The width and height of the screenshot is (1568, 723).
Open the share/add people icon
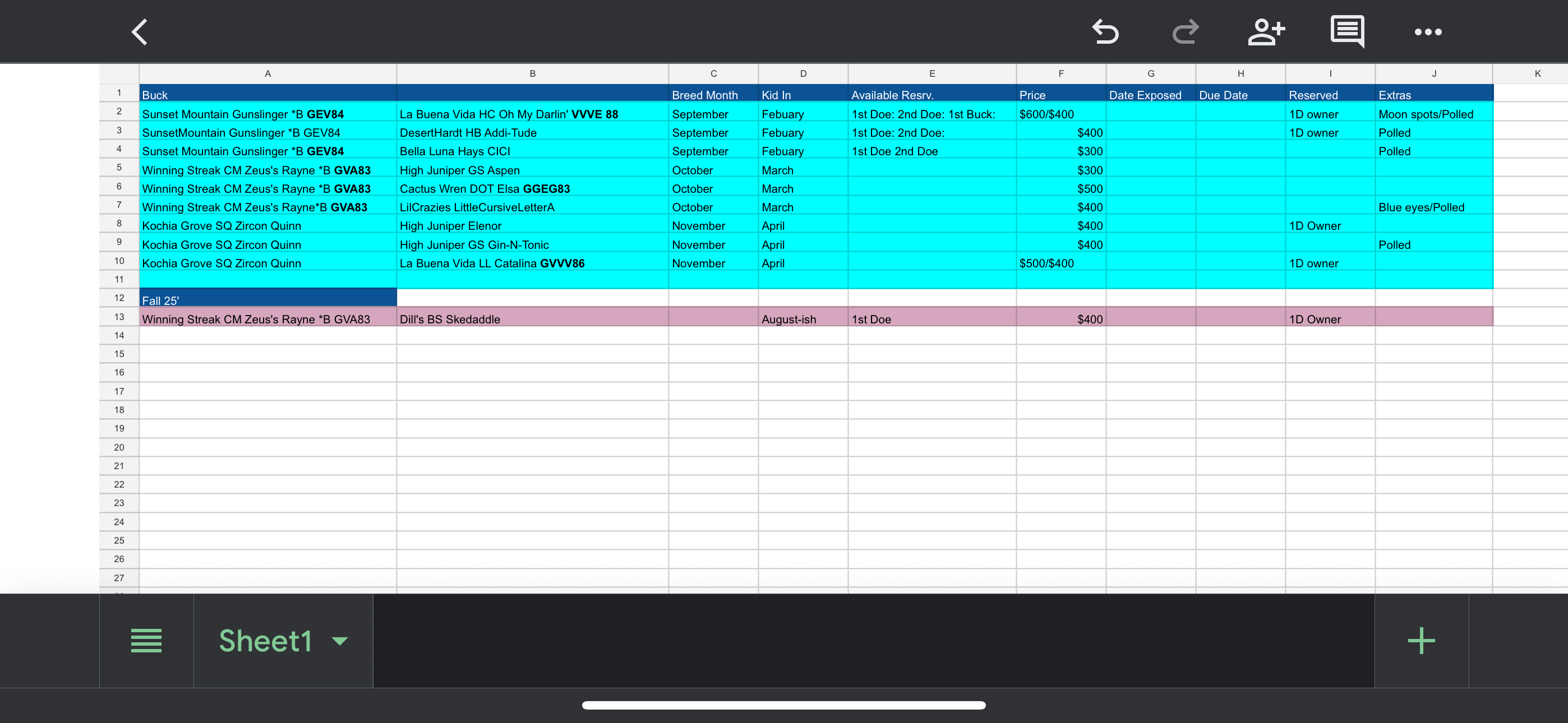tap(1266, 31)
